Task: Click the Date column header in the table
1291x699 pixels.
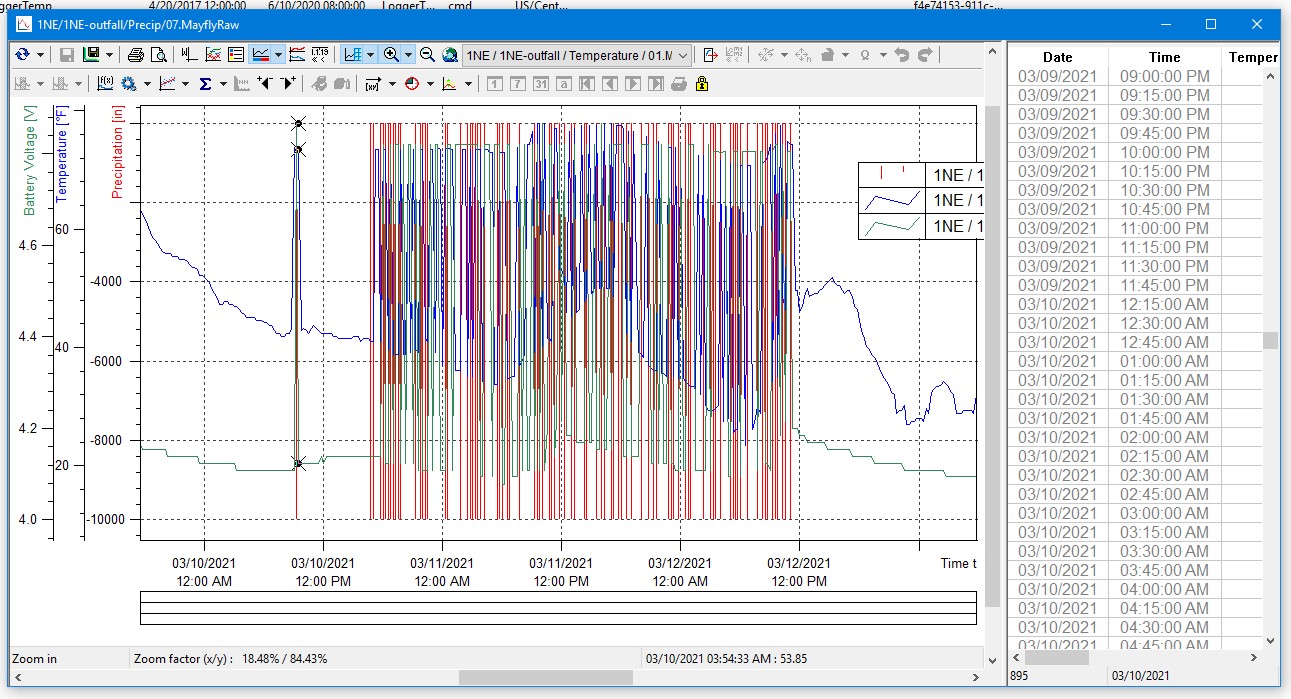Action: [x=1057, y=57]
